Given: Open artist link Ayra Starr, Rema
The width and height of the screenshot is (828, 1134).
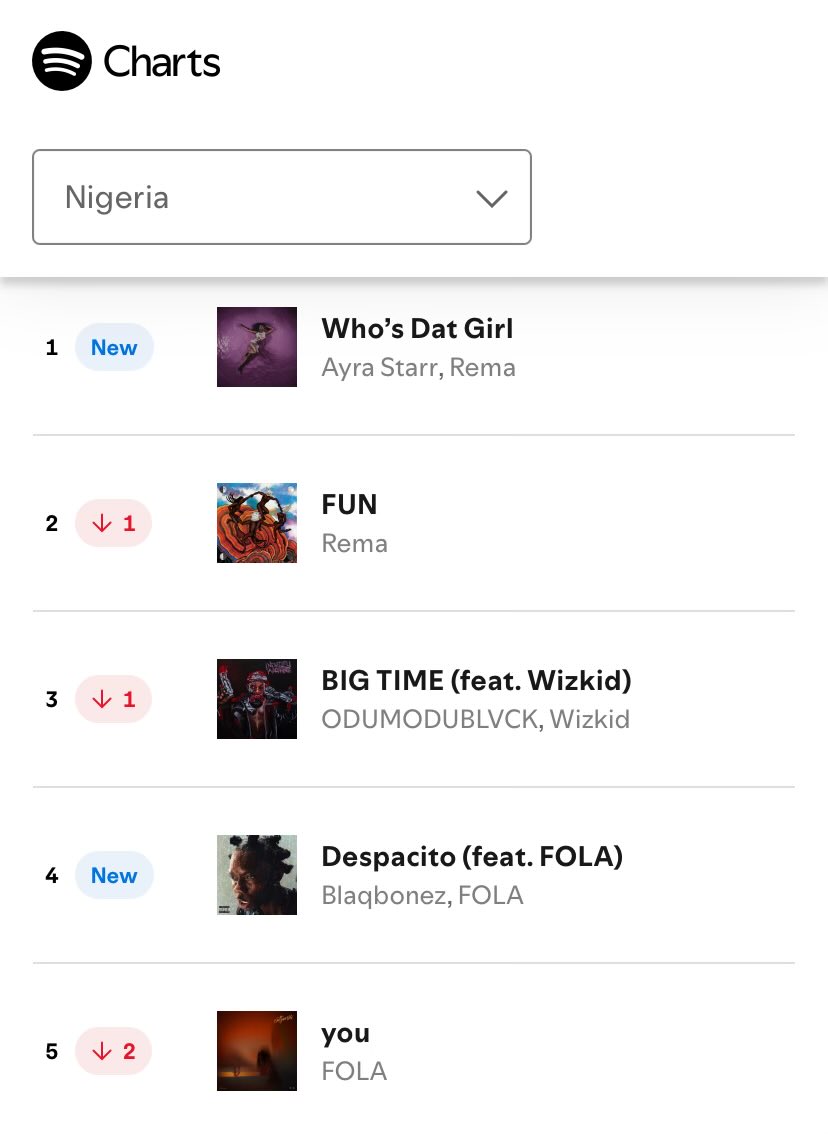Looking at the screenshot, I should (x=419, y=367).
